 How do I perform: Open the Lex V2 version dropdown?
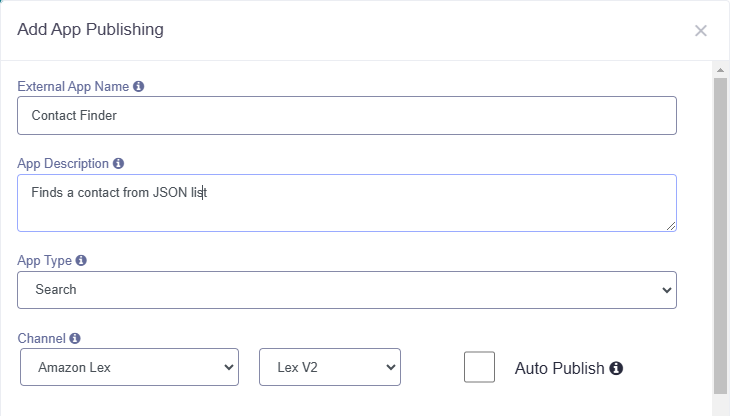click(330, 367)
